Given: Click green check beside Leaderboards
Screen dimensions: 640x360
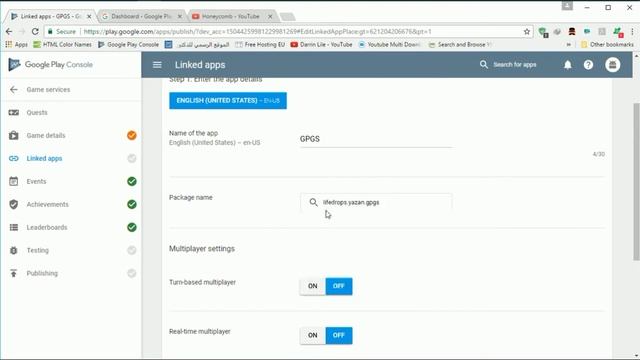Looking at the screenshot, I should [131, 227].
